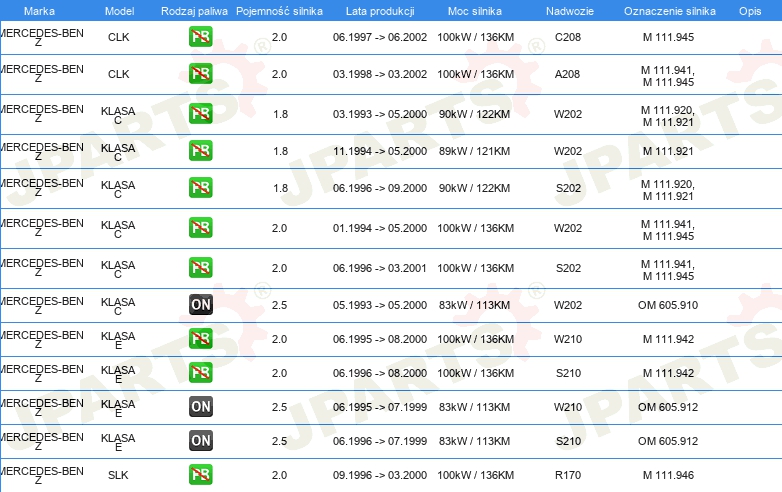Screen dimensions: 782x492
Task: Click engine code M 111.921 in 11.1994 row
Action: click(668, 151)
